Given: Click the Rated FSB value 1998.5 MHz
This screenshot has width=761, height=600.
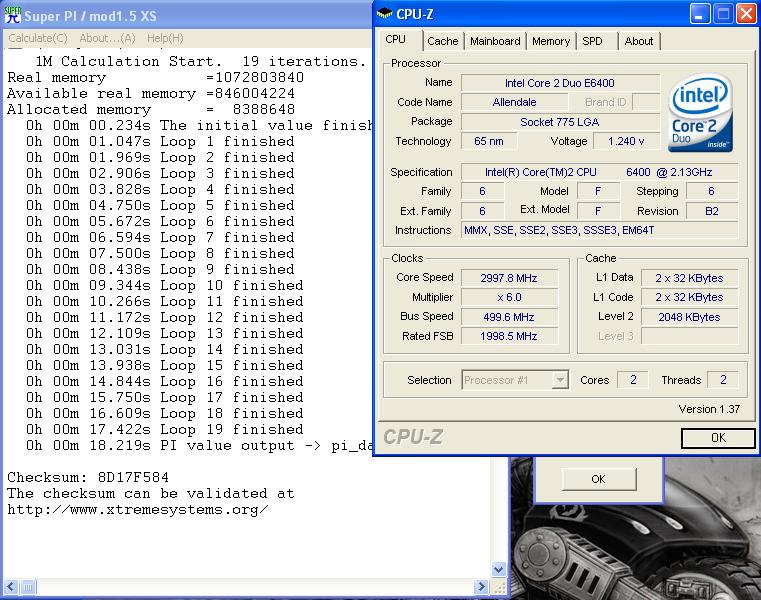Looking at the screenshot, I should click(509, 336).
